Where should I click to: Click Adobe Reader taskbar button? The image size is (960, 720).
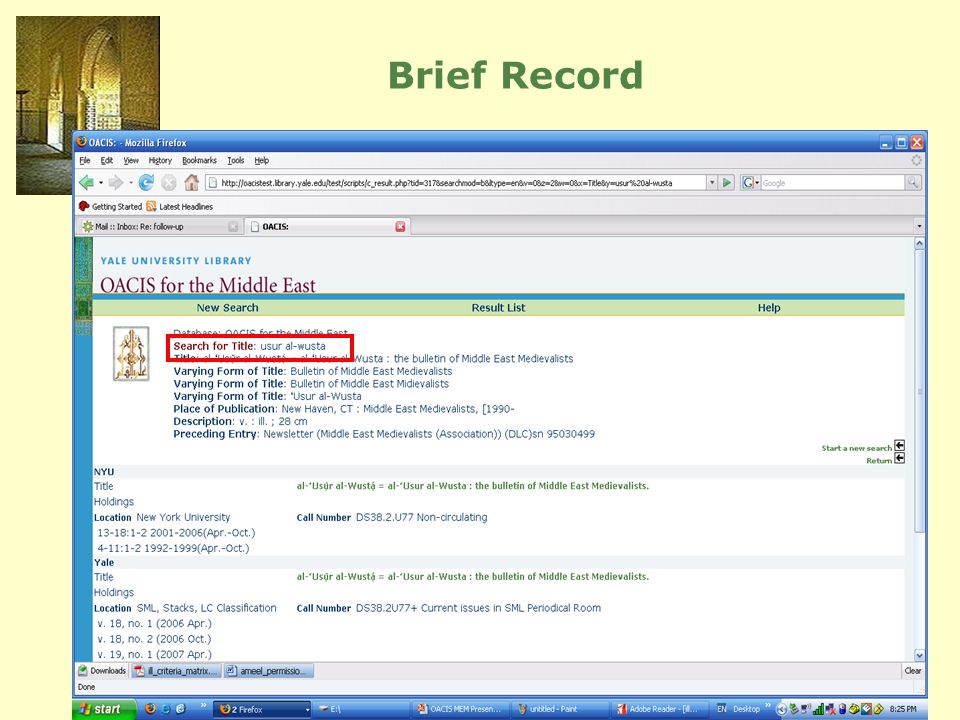659,709
